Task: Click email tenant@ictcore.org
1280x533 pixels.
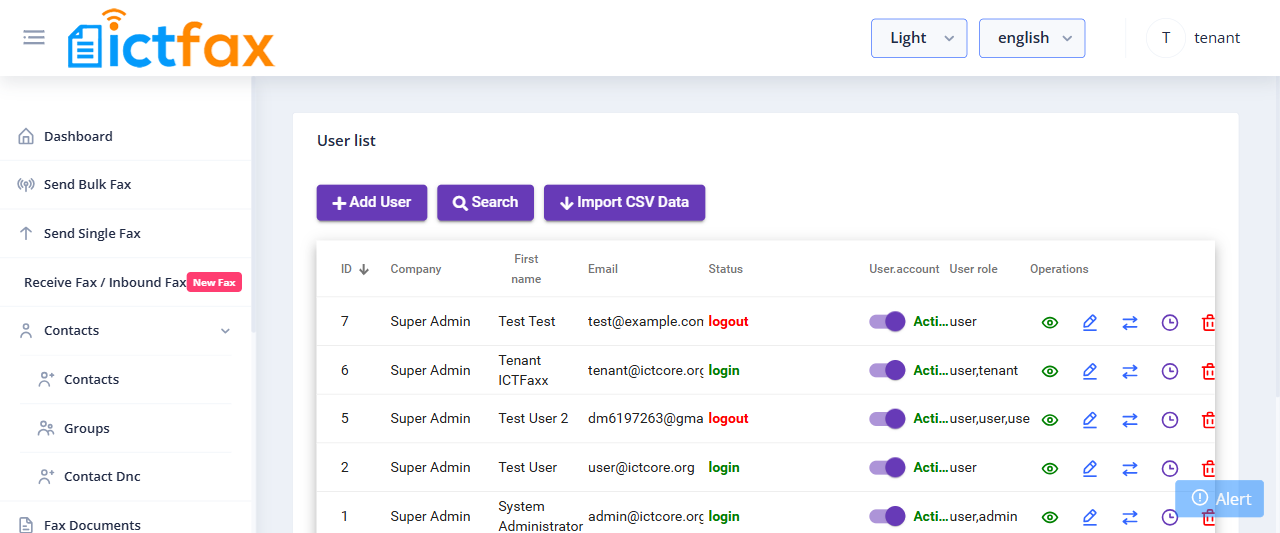Action: pyautogui.click(x=646, y=371)
